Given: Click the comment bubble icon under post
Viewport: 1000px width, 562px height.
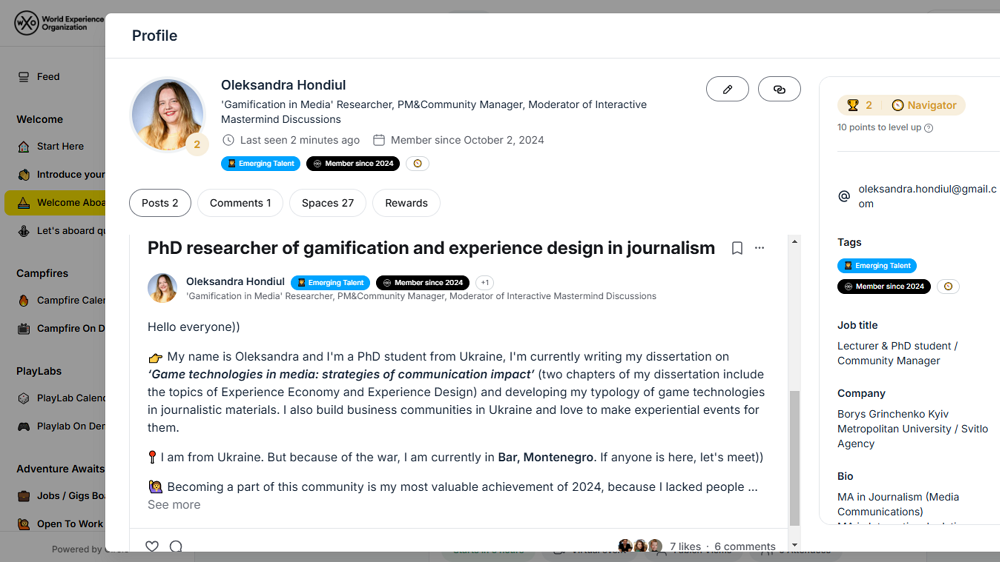Looking at the screenshot, I should [176, 546].
